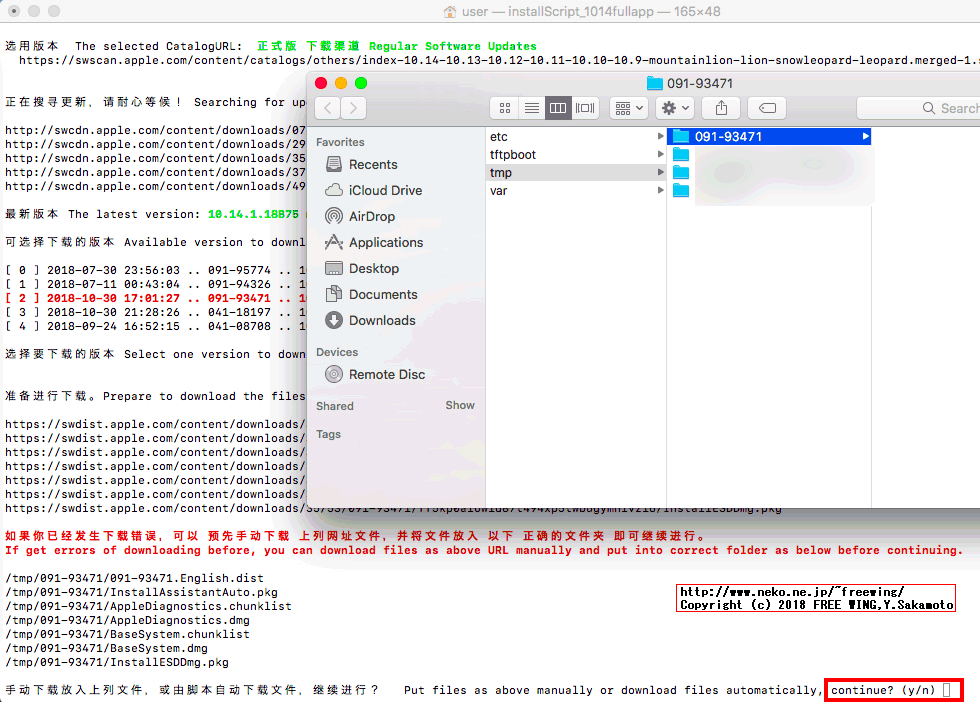This screenshot has height=702, width=980.
Task: Click version 4 line 041-08708
Action: coord(156,326)
